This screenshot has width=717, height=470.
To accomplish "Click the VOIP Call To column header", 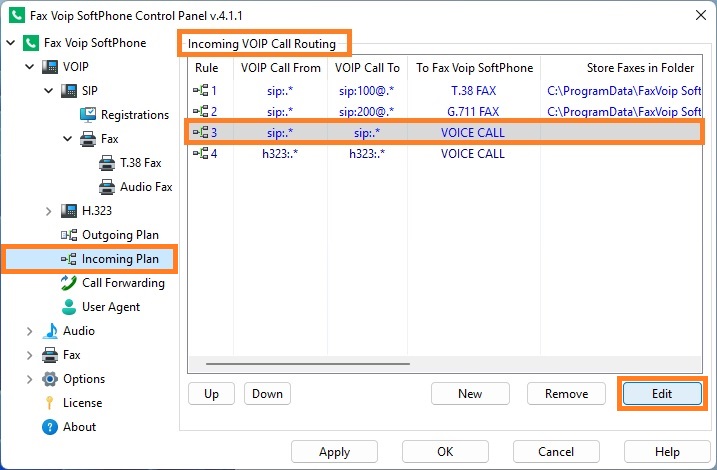I will (367, 68).
